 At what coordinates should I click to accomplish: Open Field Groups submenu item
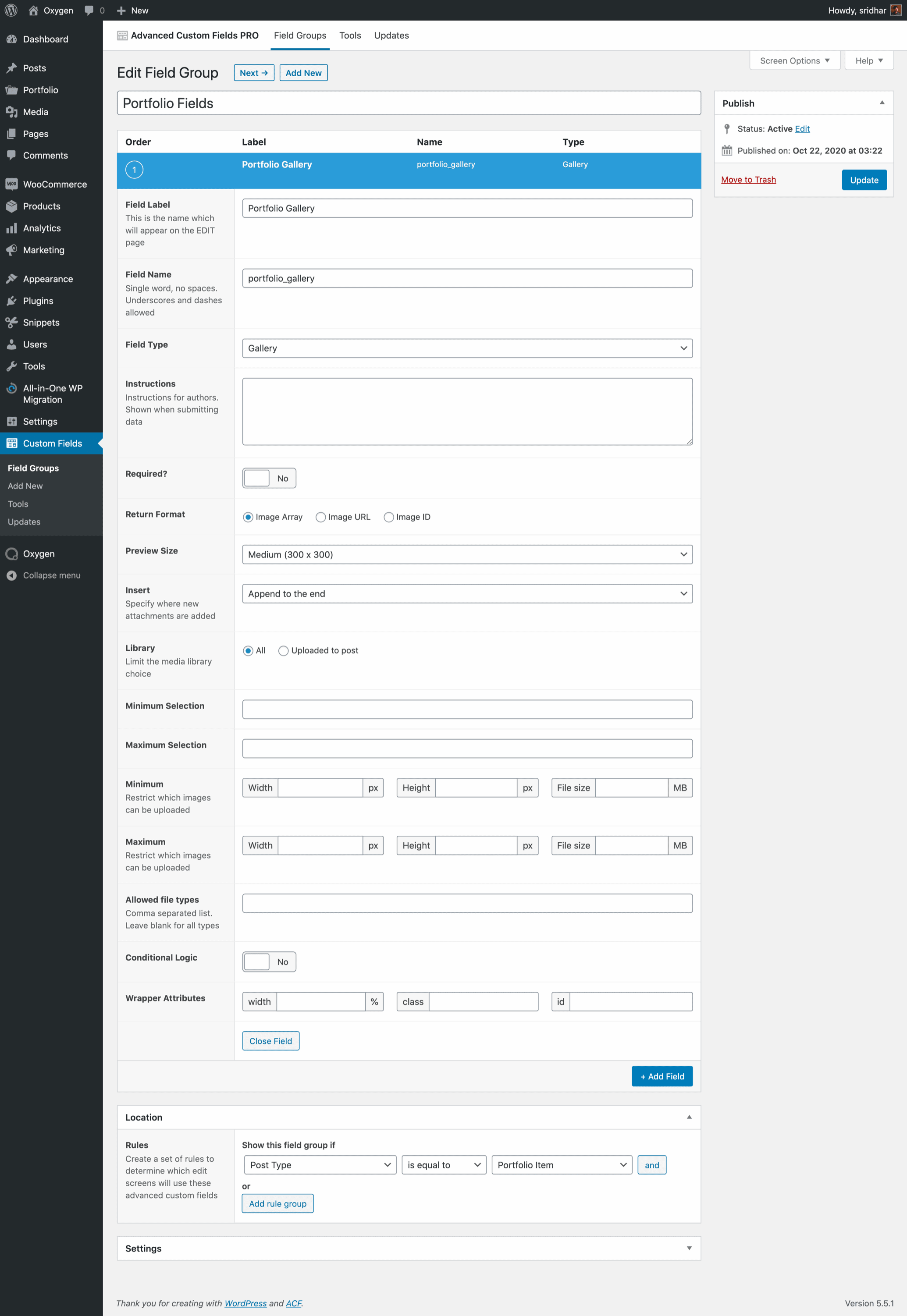click(33, 468)
